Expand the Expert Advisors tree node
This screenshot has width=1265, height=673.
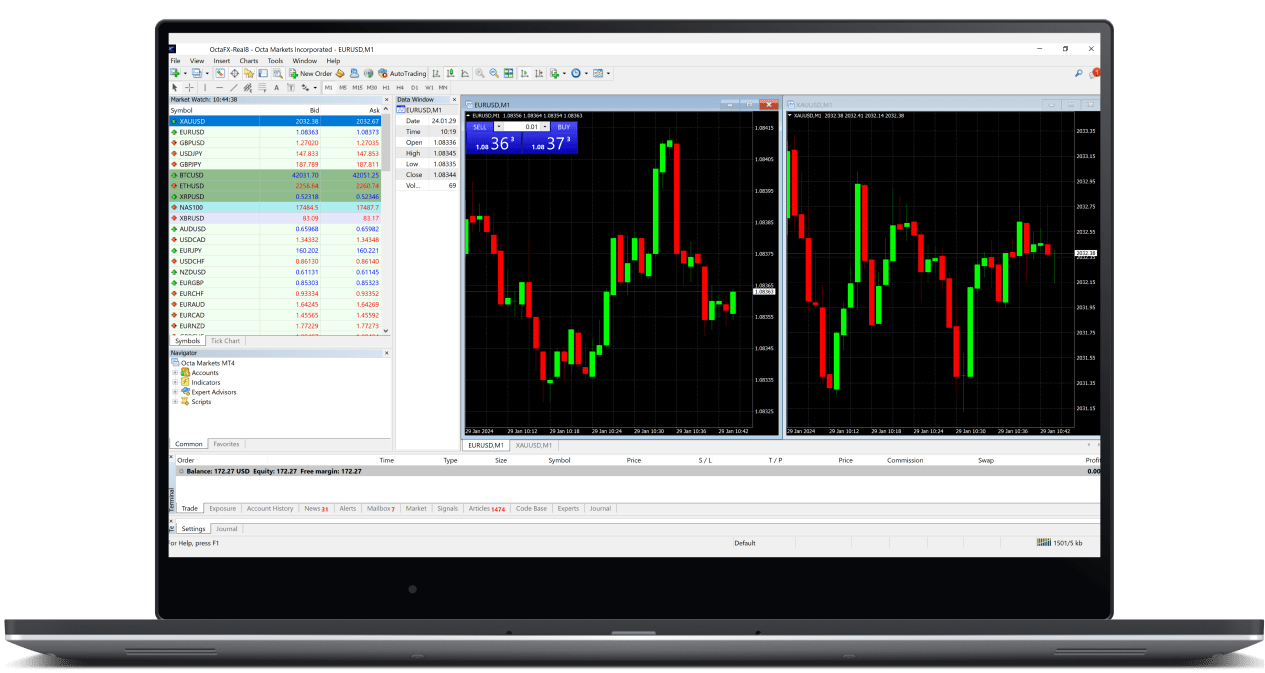click(175, 392)
